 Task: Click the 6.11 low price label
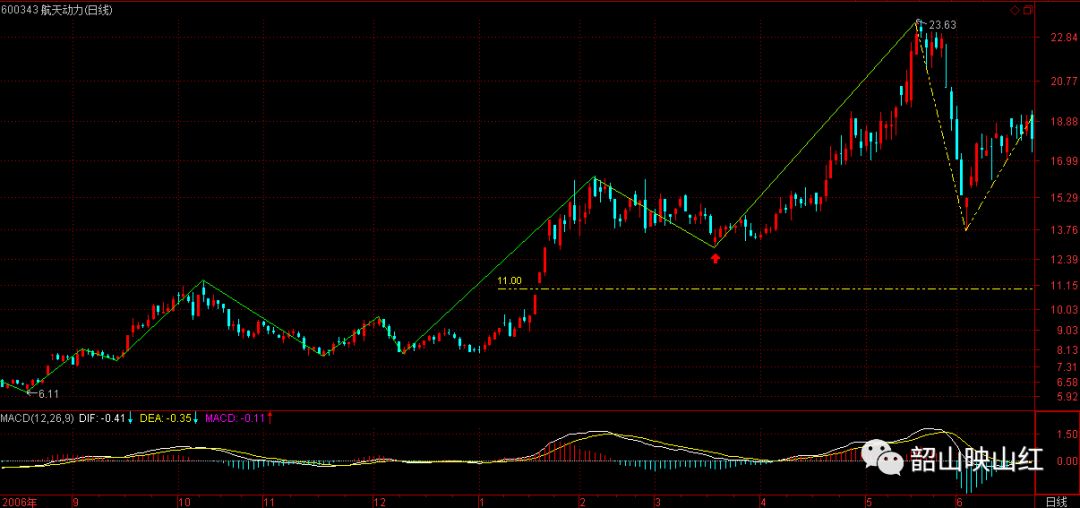point(48,394)
